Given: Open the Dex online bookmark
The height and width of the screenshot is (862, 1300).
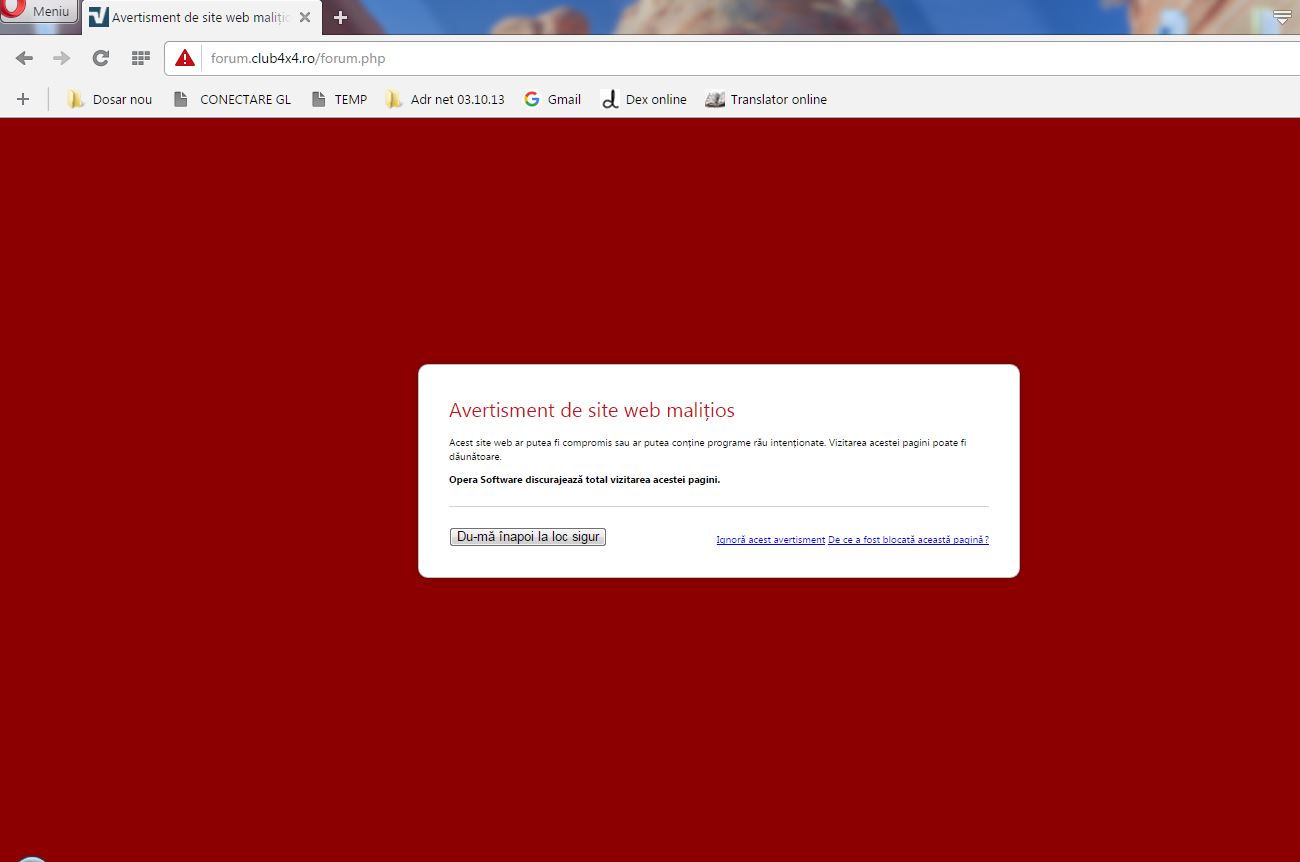Looking at the screenshot, I should [644, 99].
